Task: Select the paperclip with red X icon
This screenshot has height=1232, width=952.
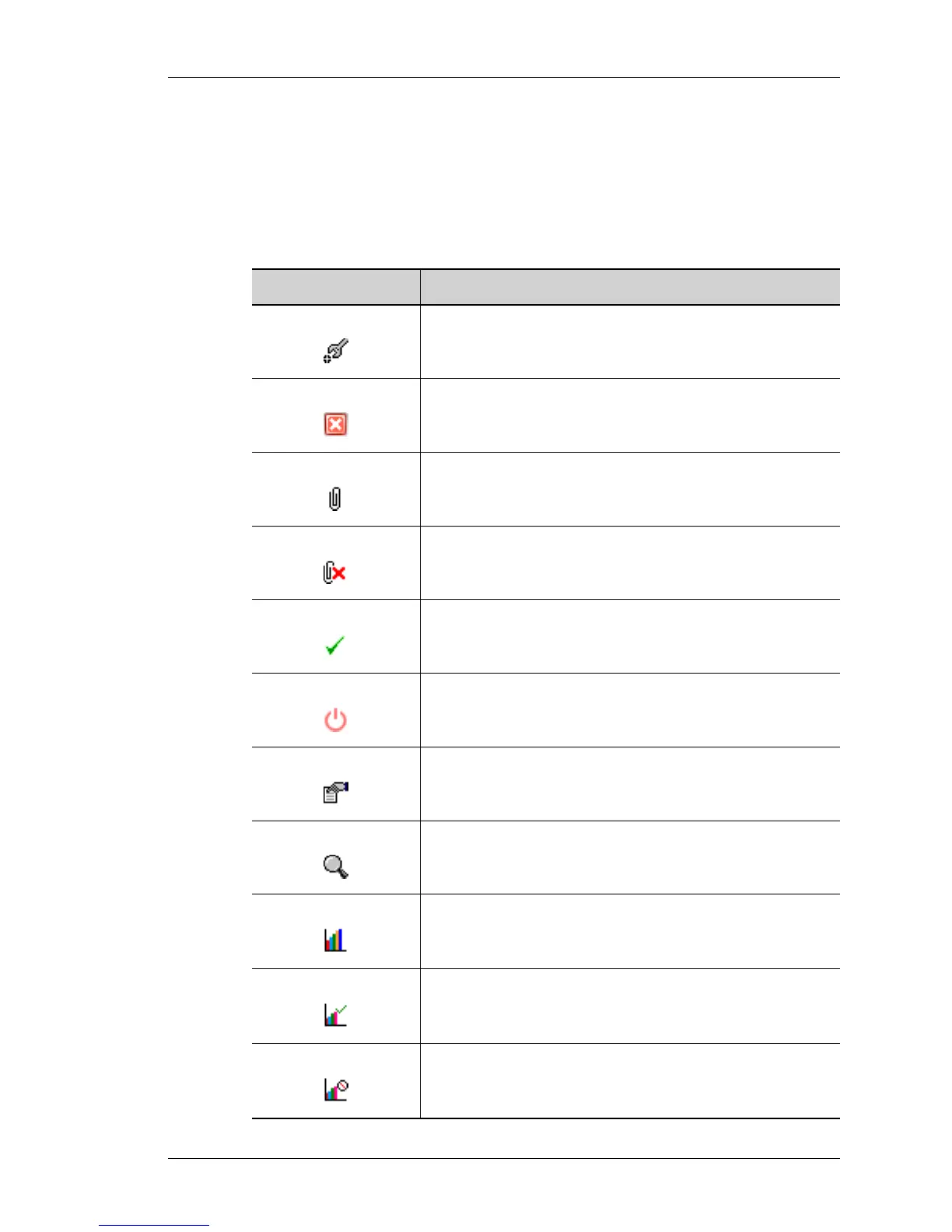Action: (334, 572)
